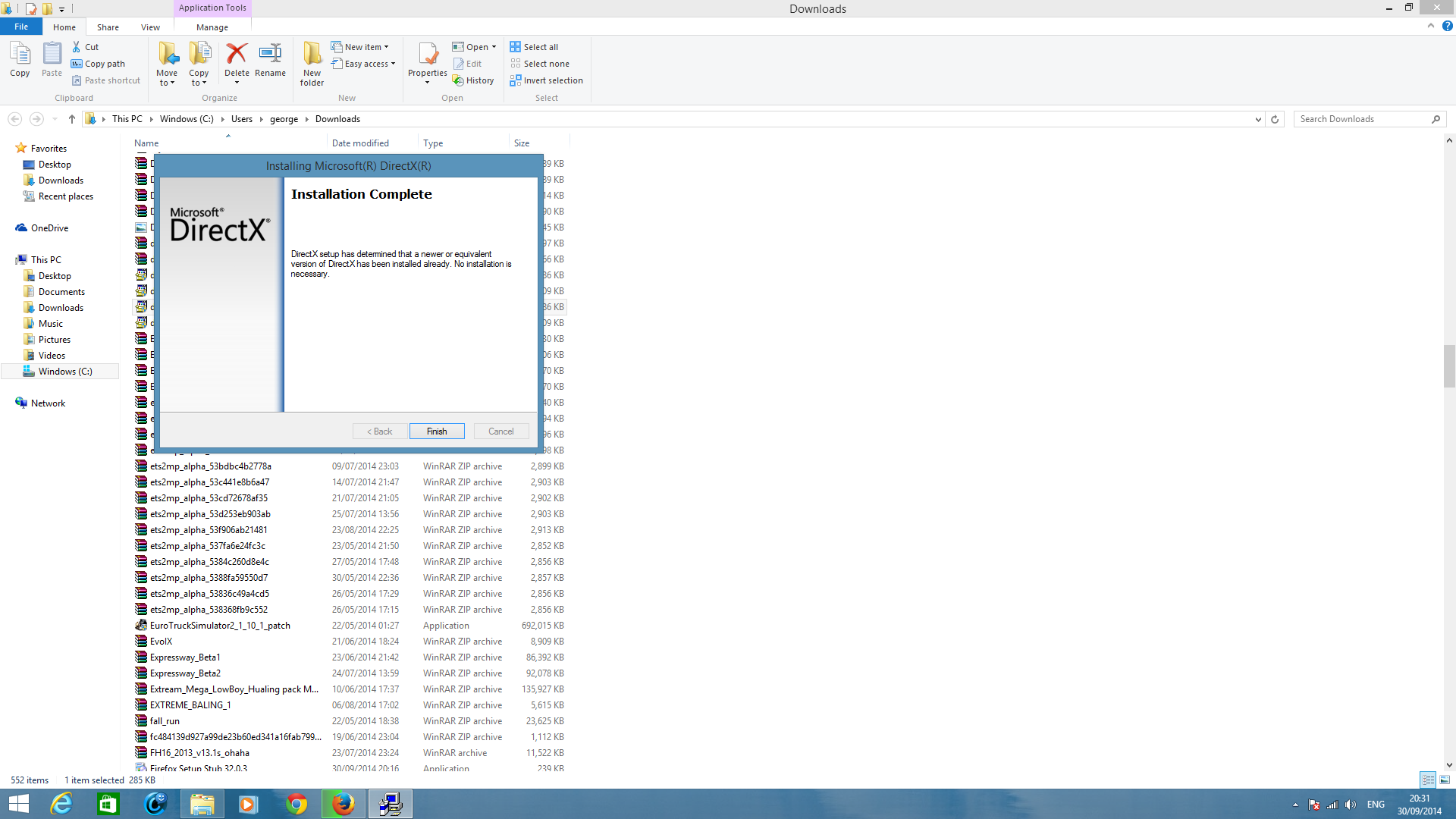
Task: Click the Forward navigation arrow
Action: (36, 119)
